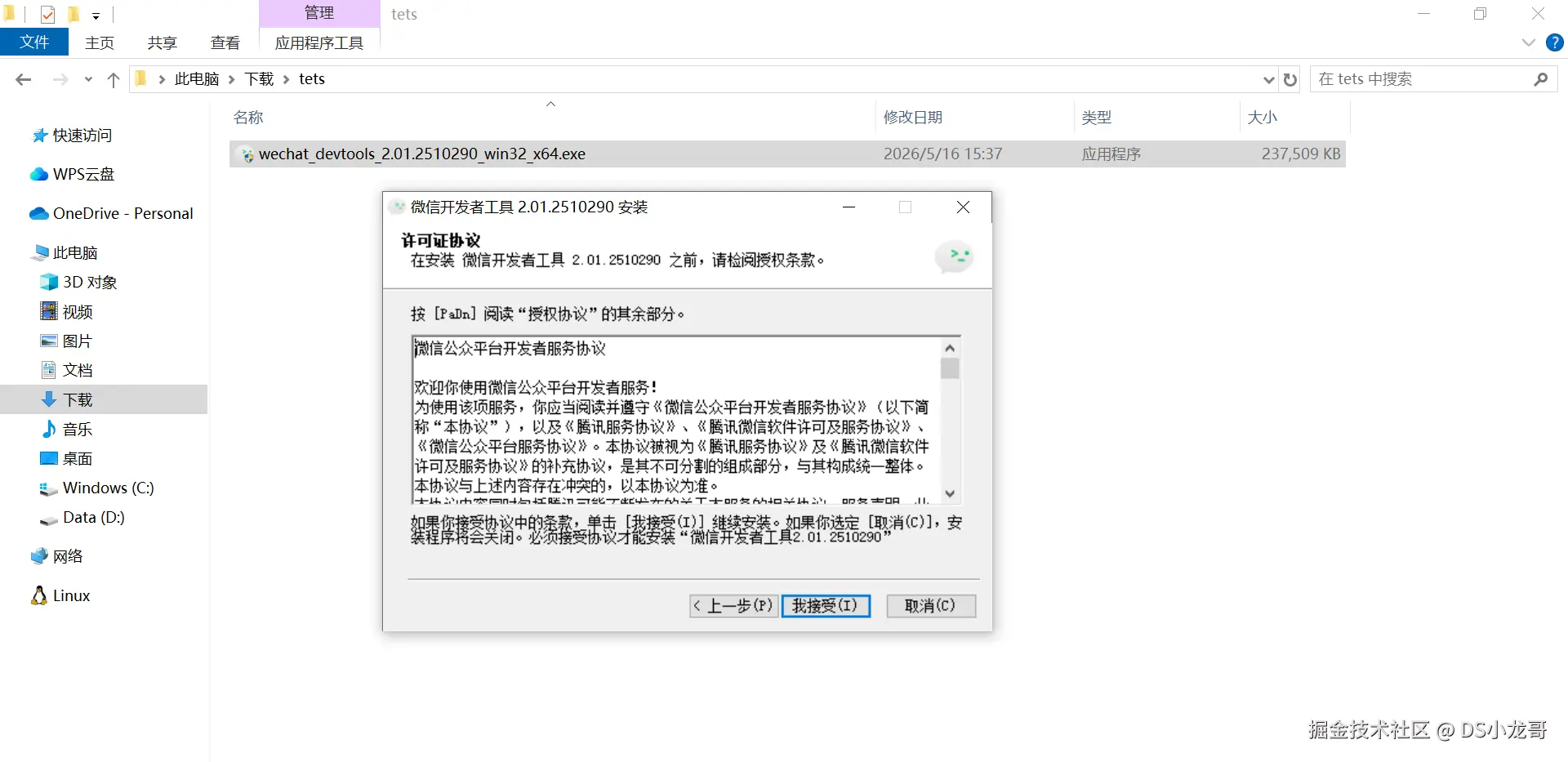Open the 音乐 folder in sidebar
The height and width of the screenshot is (762, 1568).
pyautogui.click(x=78, y=430)
